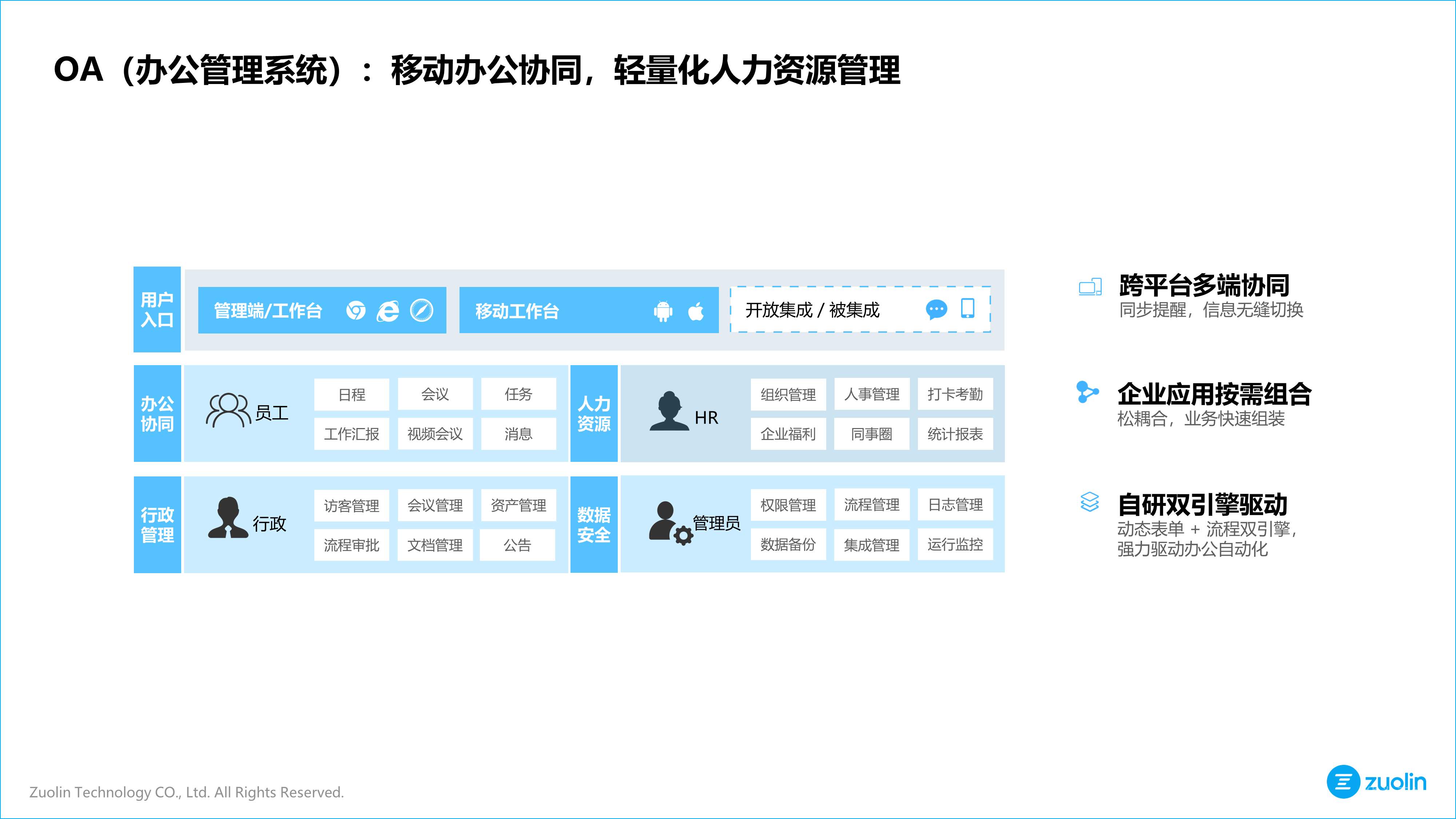The width and height of the screenshot is (1456, 819).
Task: Select the 用户入口 side tab
Action: pyautogui.click(x=157, y=309)
